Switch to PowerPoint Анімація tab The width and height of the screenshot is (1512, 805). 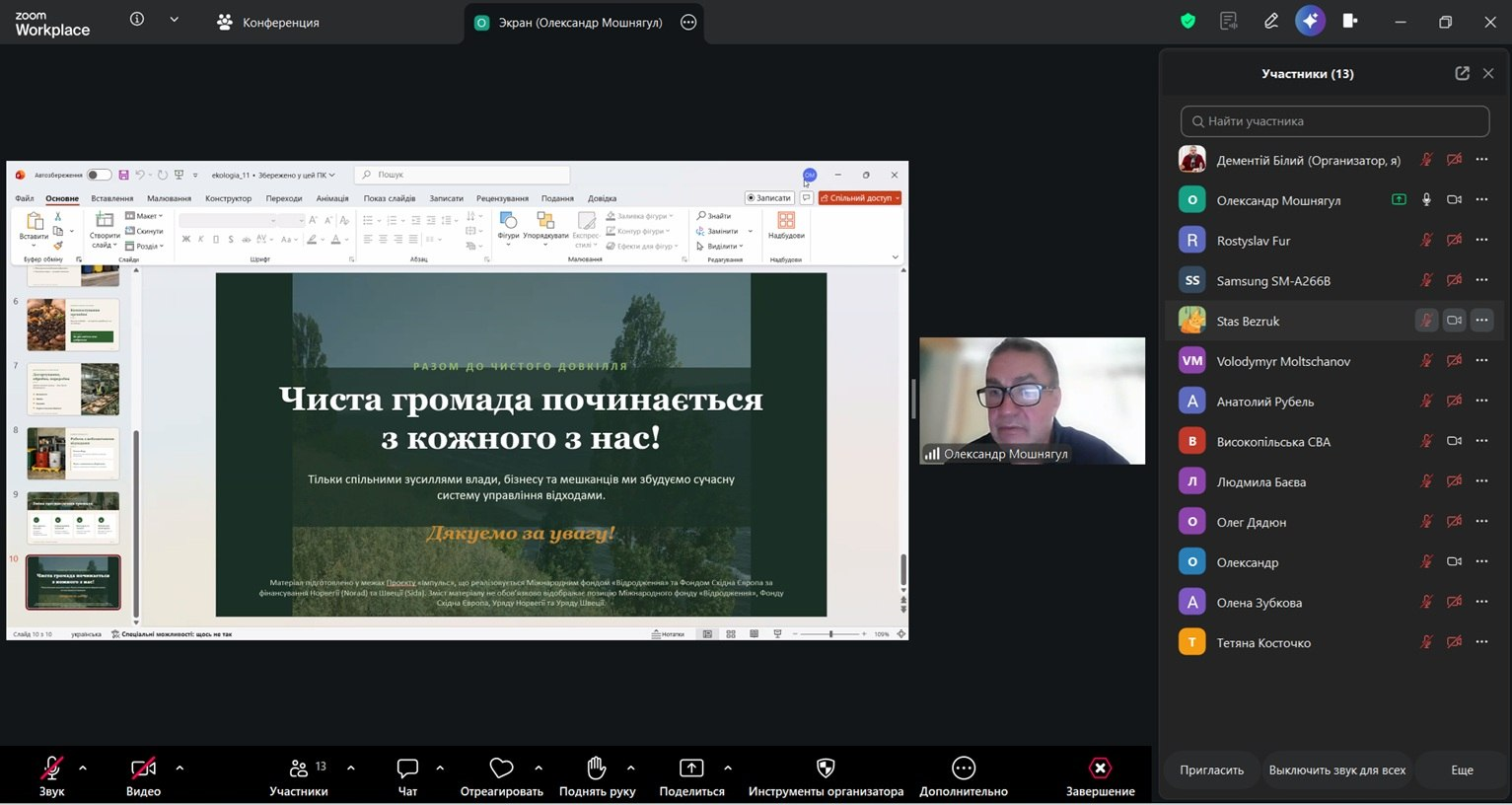(332, 198)
